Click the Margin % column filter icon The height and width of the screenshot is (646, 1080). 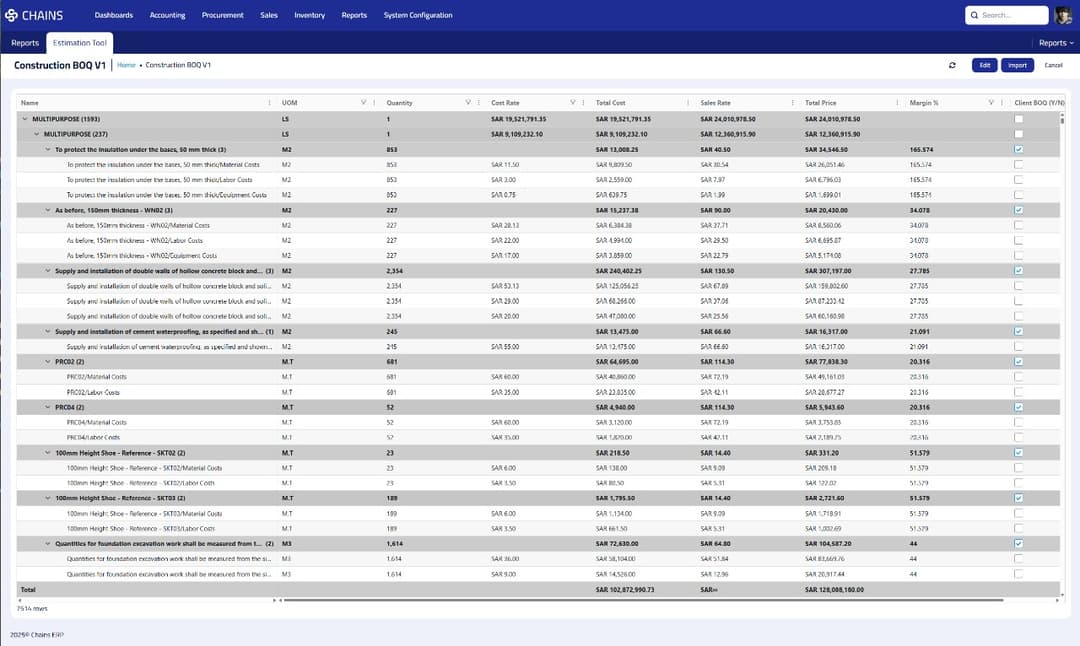pyautogui.click(x=989, y=103)
